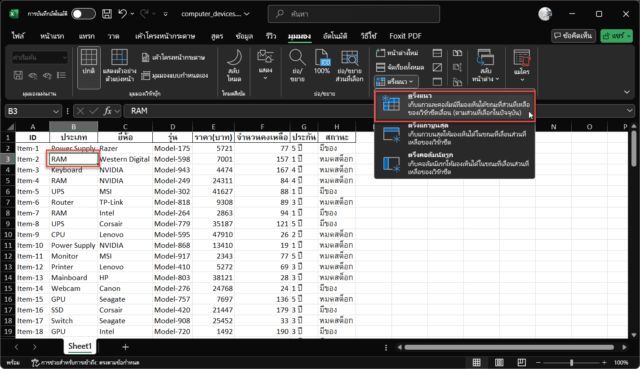Click the vertical scrollbar thumb
This screenshot has height=369, width=640.
point(633,149)
